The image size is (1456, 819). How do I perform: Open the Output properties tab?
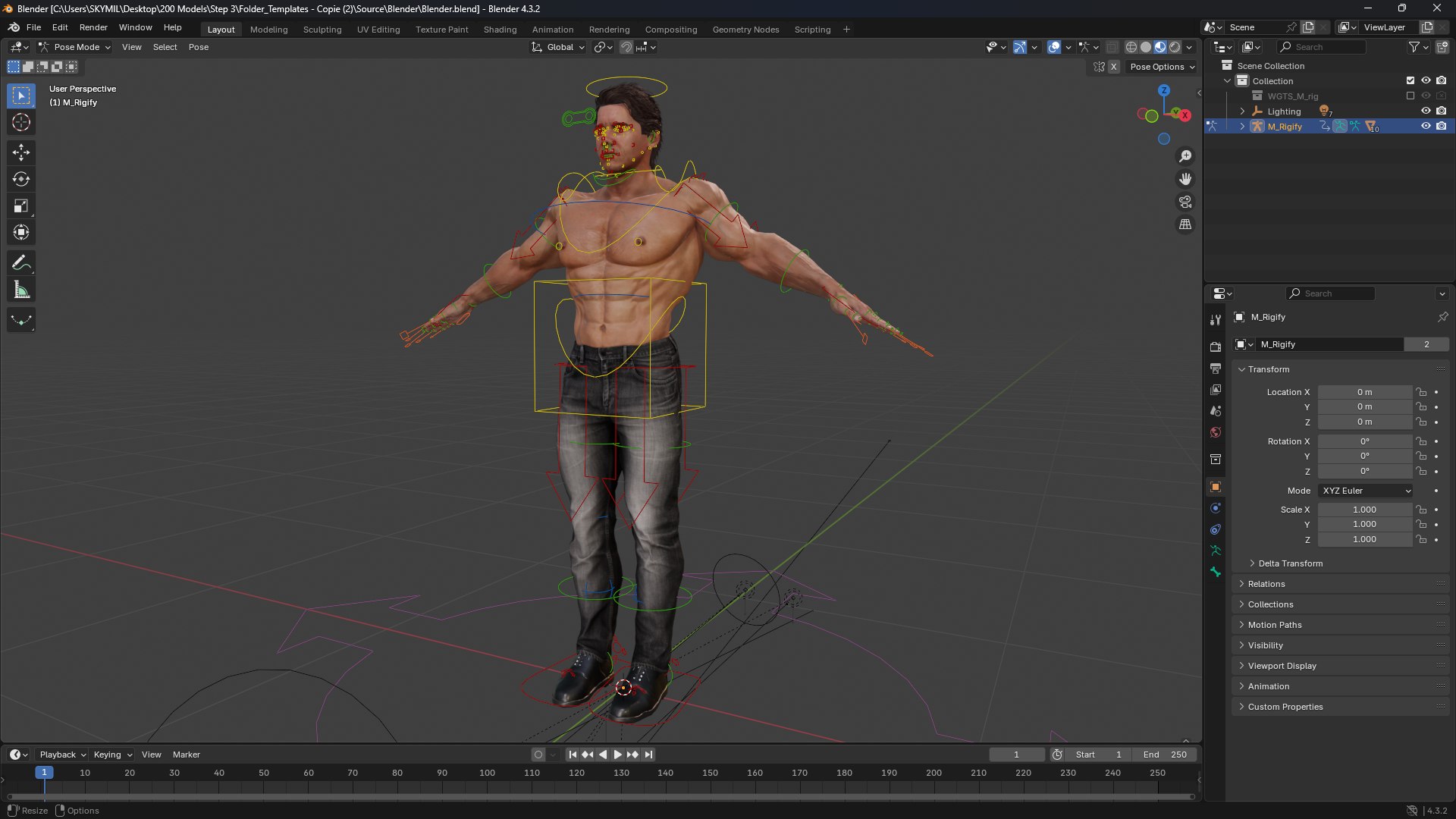1216,368
